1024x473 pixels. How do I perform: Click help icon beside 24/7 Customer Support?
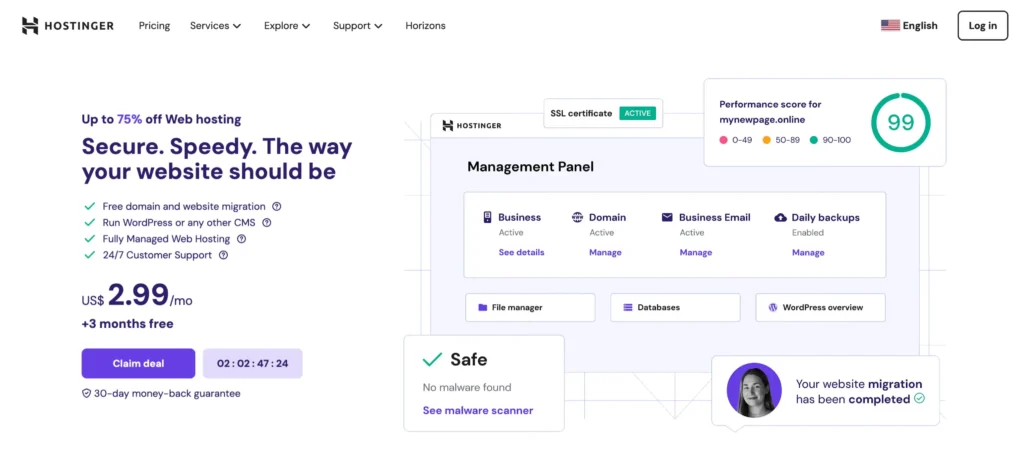coord(223,255)
